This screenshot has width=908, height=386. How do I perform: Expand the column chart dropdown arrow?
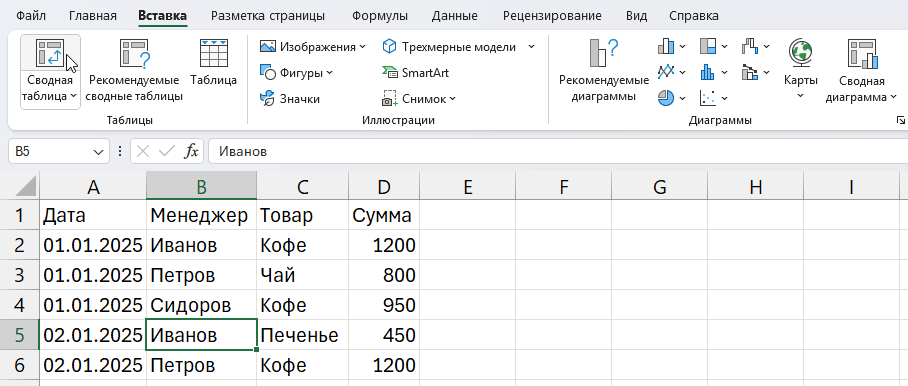[682, 47]
